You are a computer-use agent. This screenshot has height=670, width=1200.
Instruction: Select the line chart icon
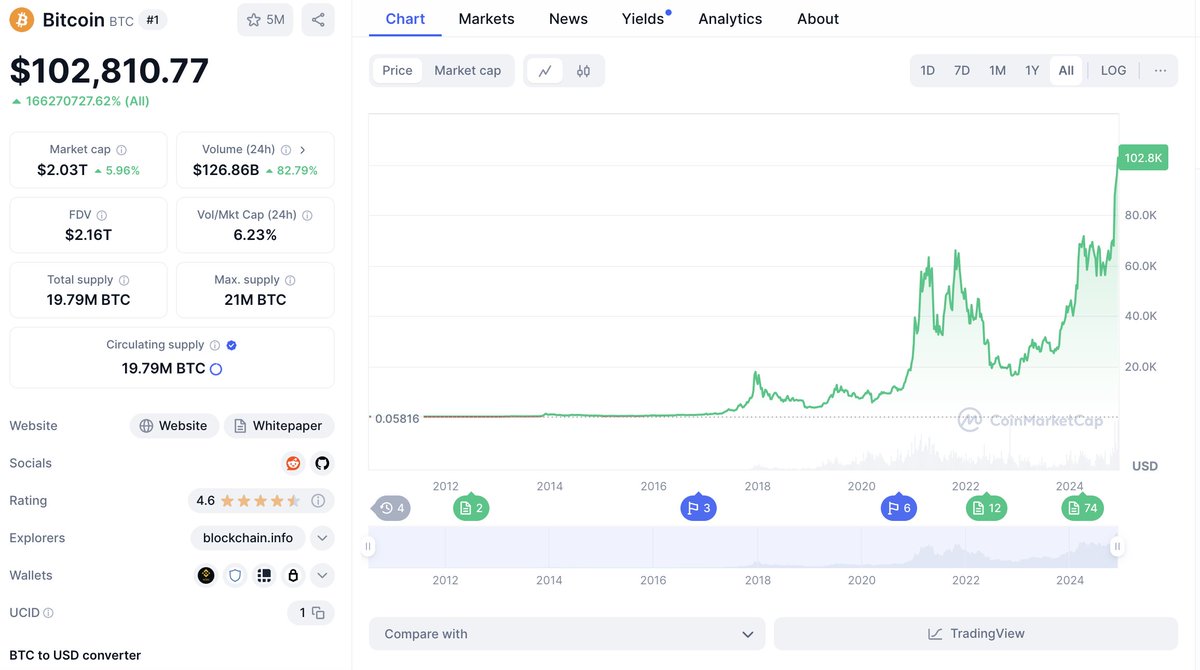pyautogui.click(x=545, y=71)
